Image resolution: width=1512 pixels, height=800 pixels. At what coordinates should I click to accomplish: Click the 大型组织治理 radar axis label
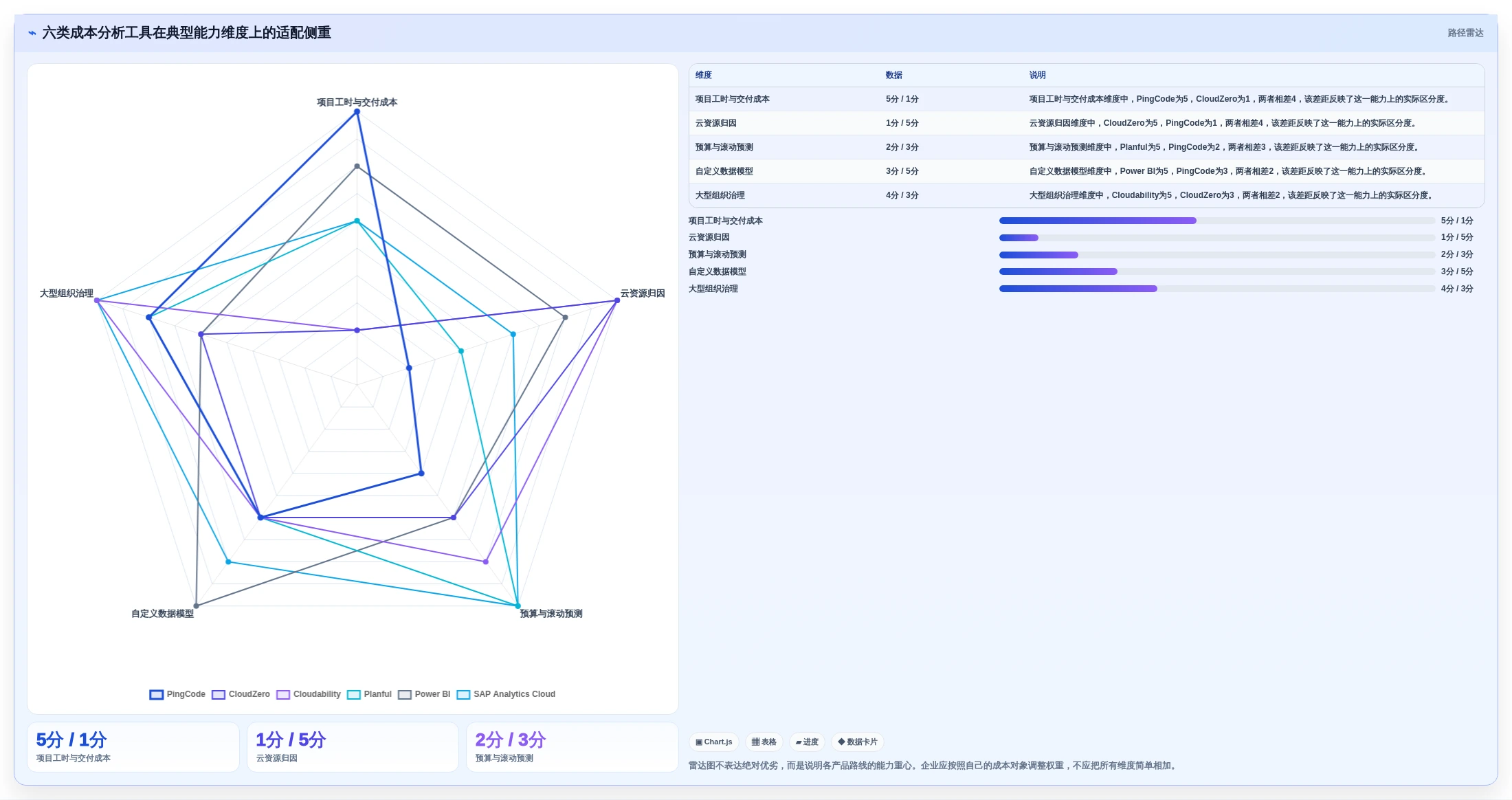coord(67,293)
